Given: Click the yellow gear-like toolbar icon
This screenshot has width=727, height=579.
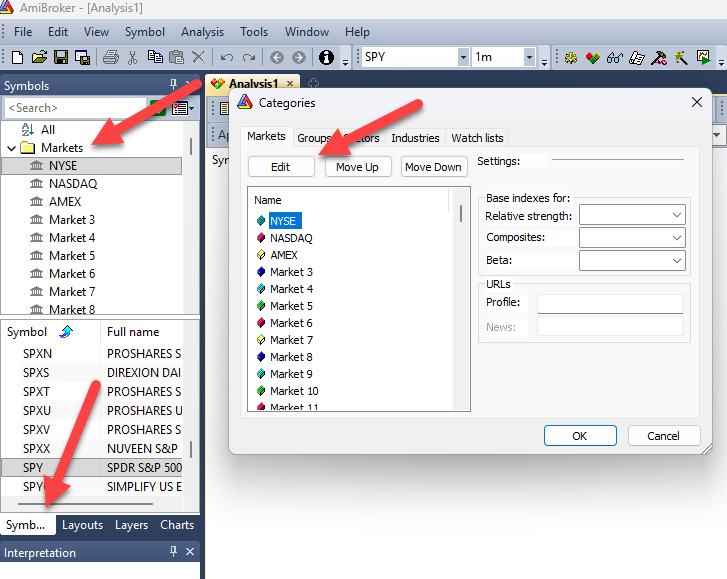Looking at the screenshot, I should (571, 58).
